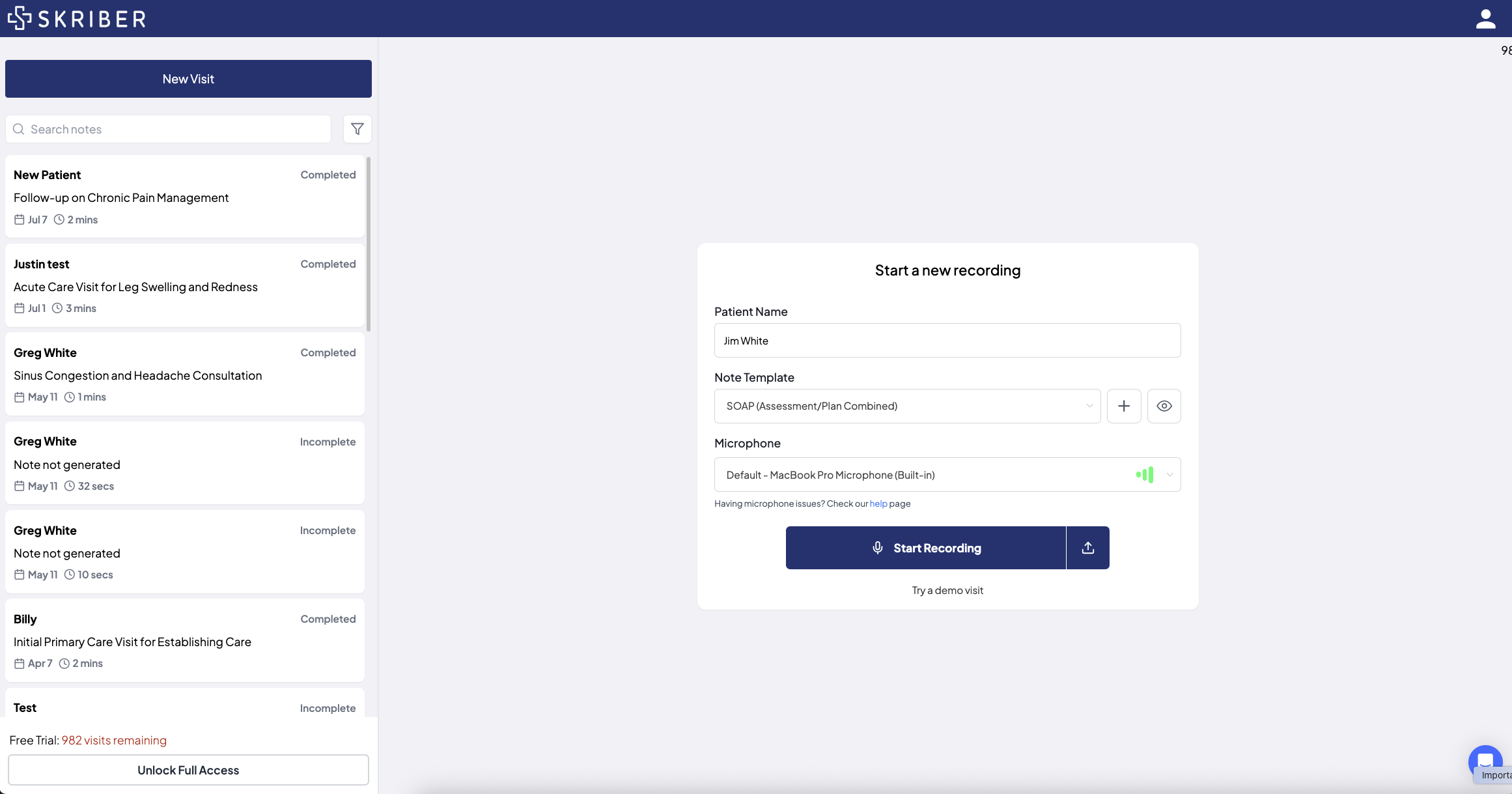Click the Patient Name input field
The image size is (1512, 794).
[947, 341]
